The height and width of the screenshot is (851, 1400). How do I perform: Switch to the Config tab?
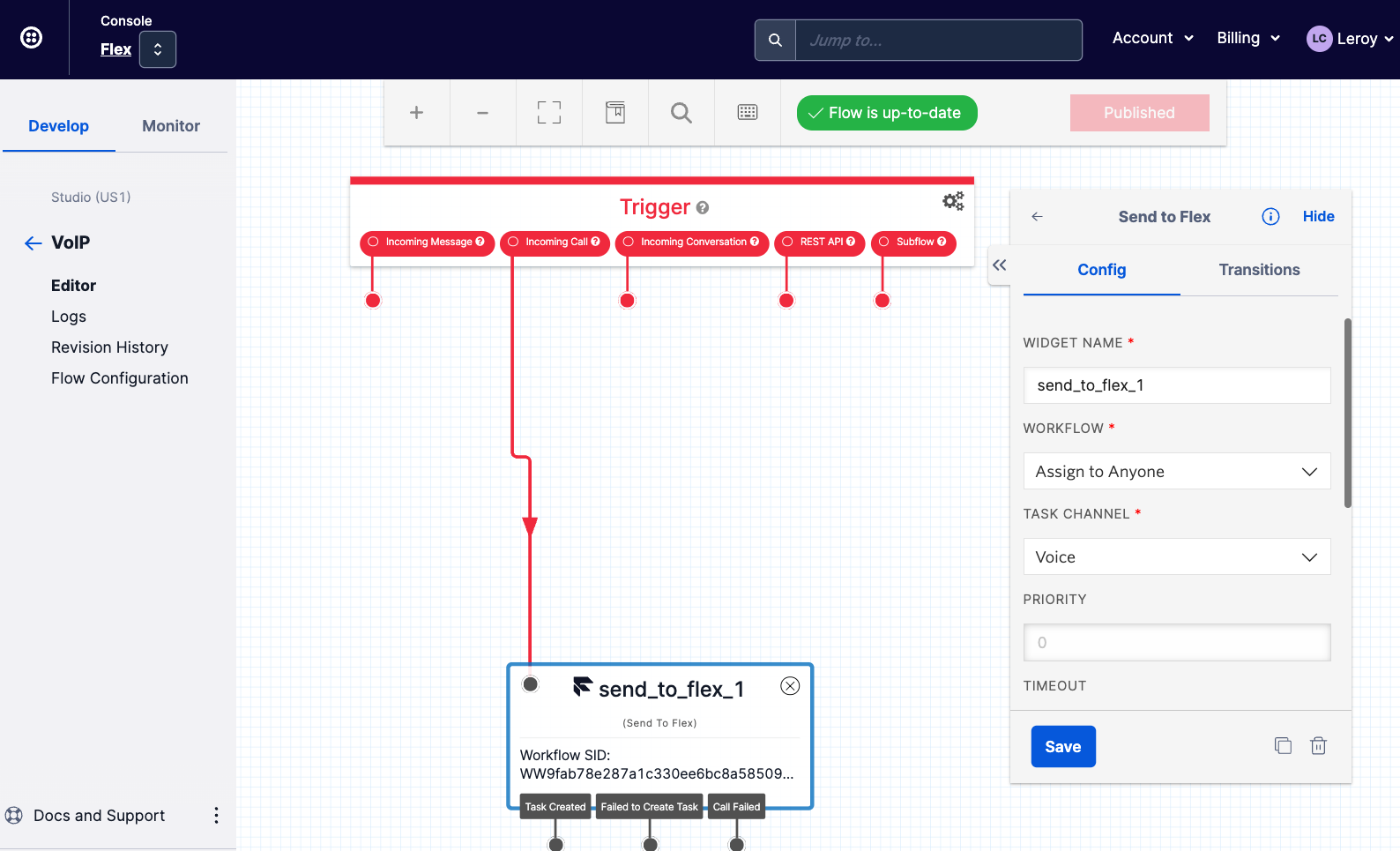1102,270
